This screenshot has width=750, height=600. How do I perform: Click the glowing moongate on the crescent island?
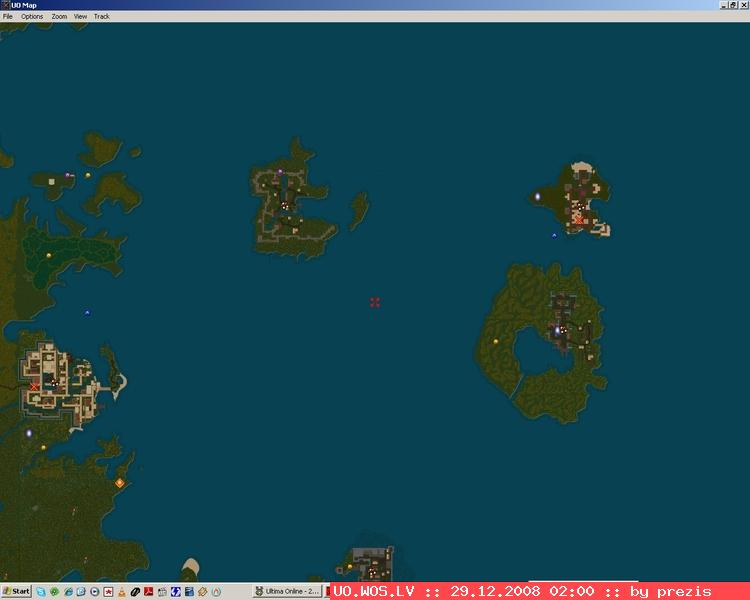tap(557, 330)
